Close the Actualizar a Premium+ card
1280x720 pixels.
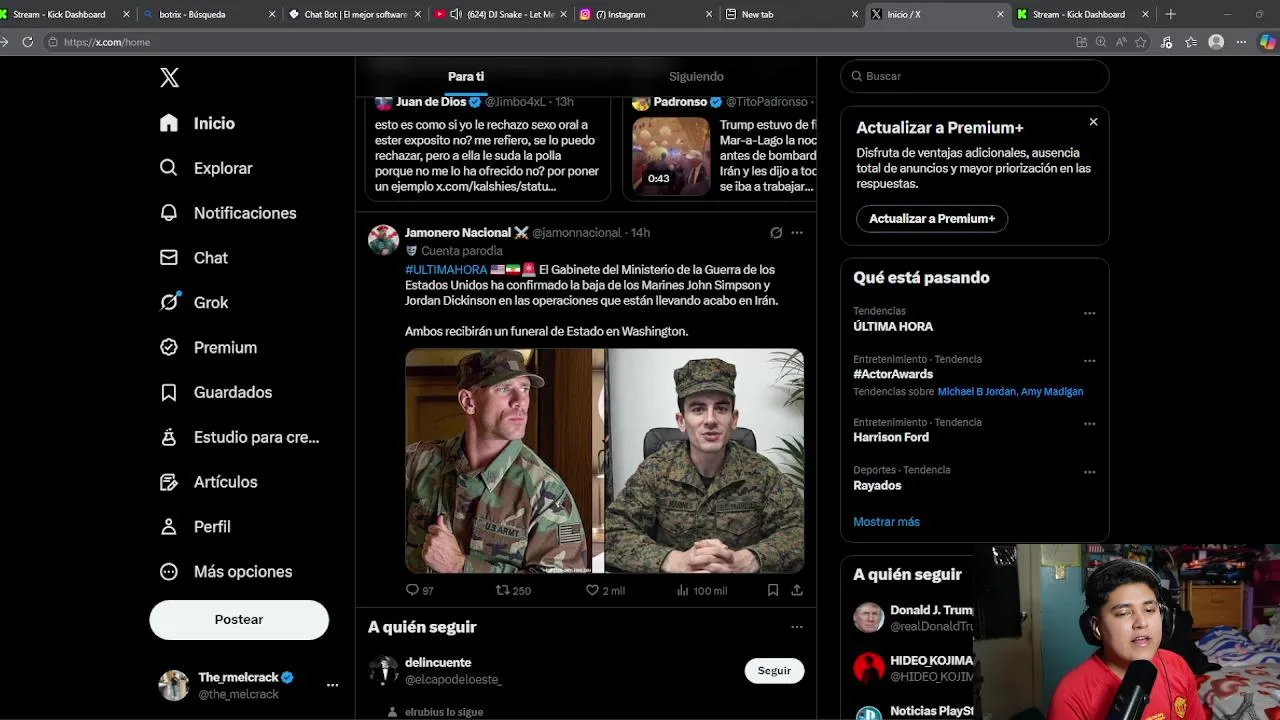1093,122
